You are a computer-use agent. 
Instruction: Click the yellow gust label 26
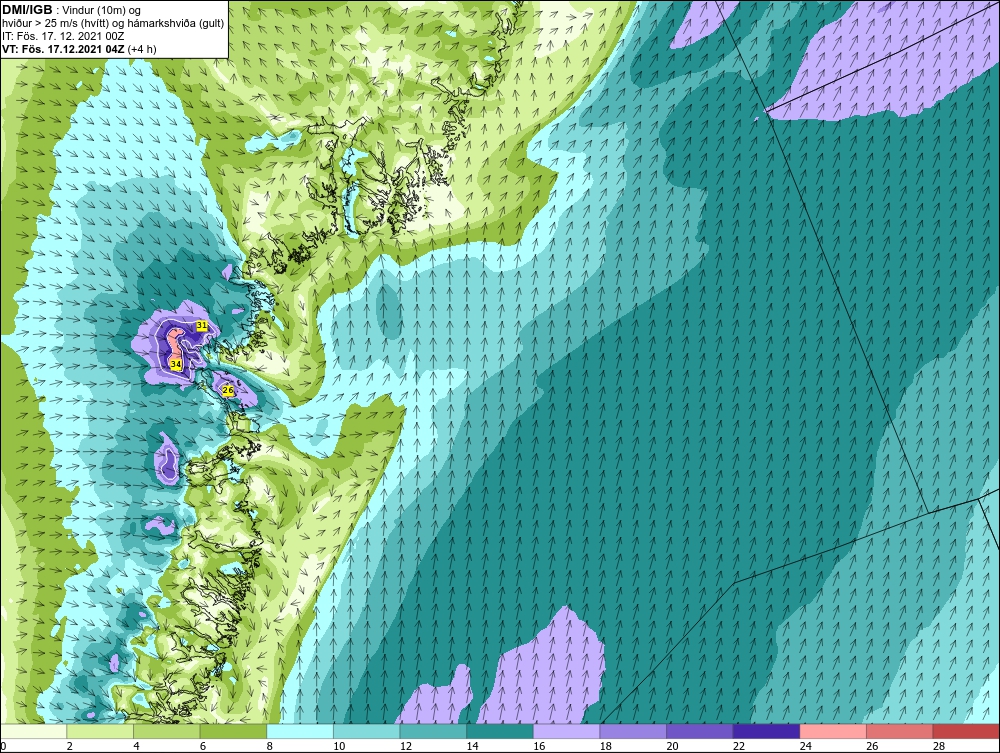228,389
